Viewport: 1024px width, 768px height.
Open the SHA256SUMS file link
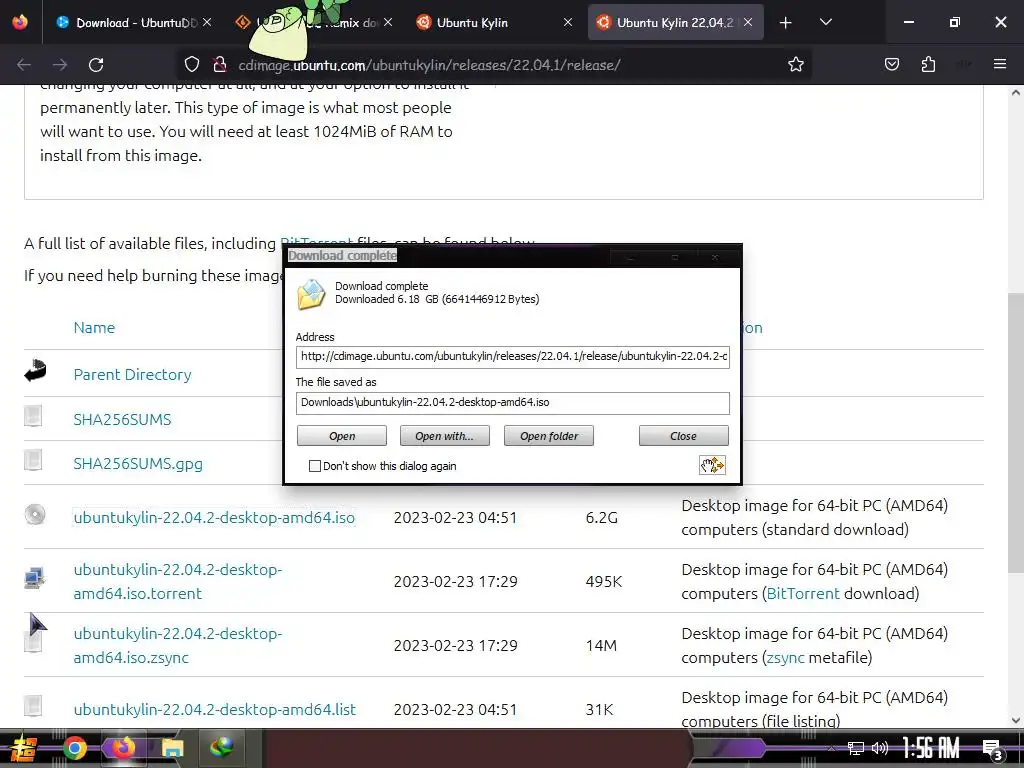click(122, 419)
